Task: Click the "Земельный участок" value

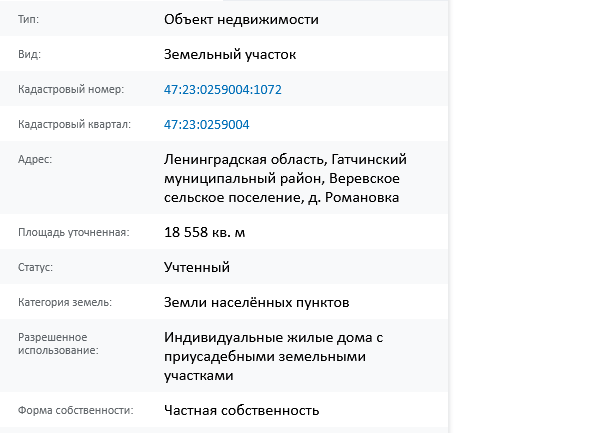Action: point(230,54)
